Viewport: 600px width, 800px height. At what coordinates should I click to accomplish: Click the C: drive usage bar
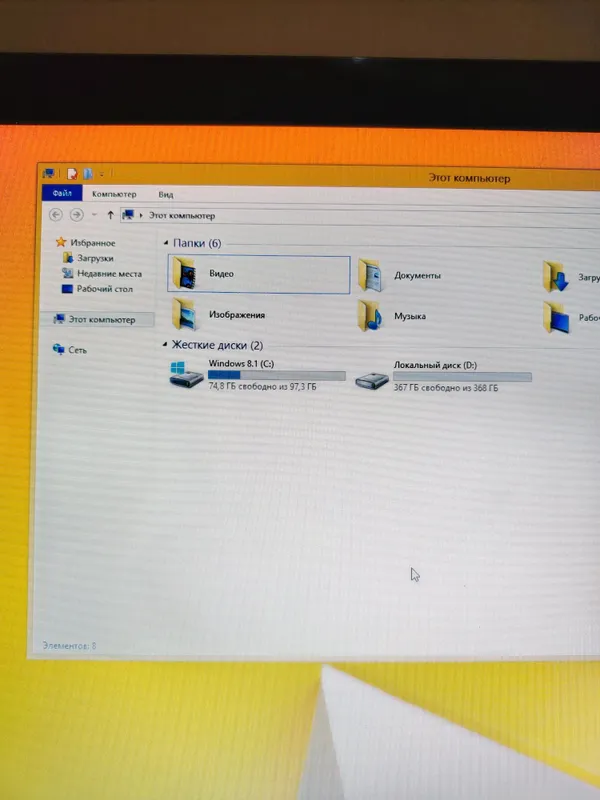277,376
